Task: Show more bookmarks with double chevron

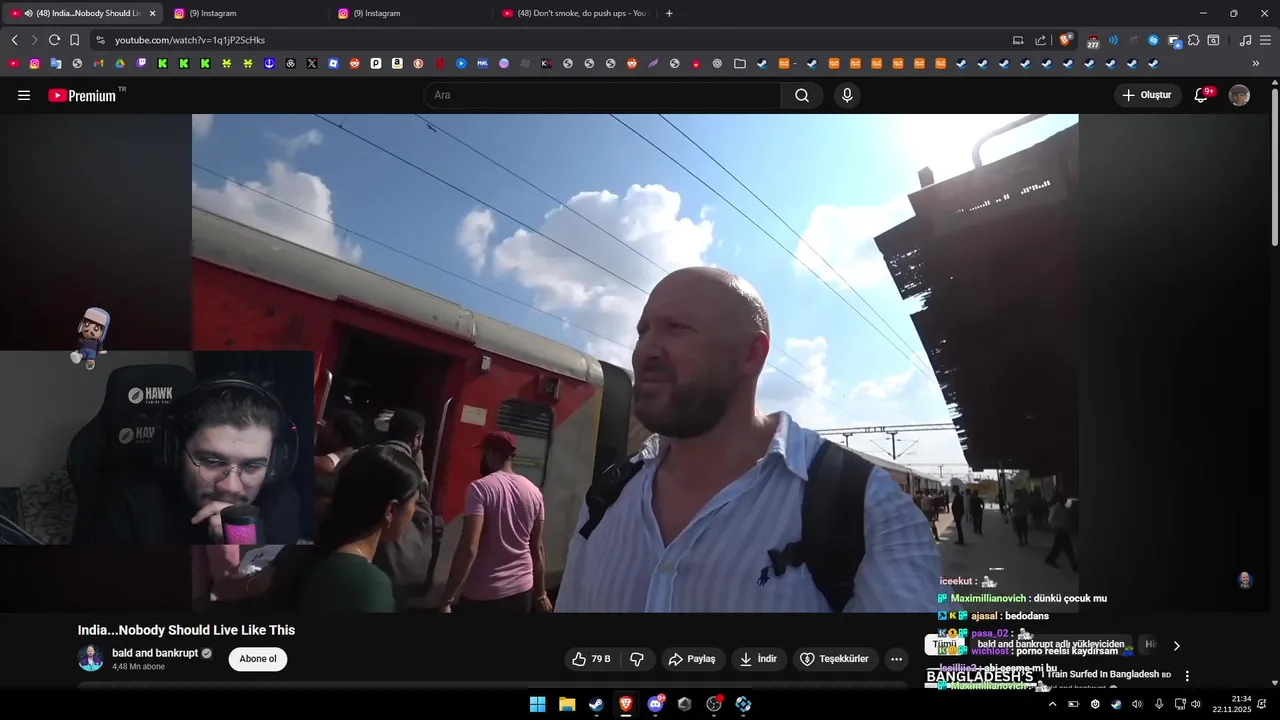Action: [x=1256, y=63]
